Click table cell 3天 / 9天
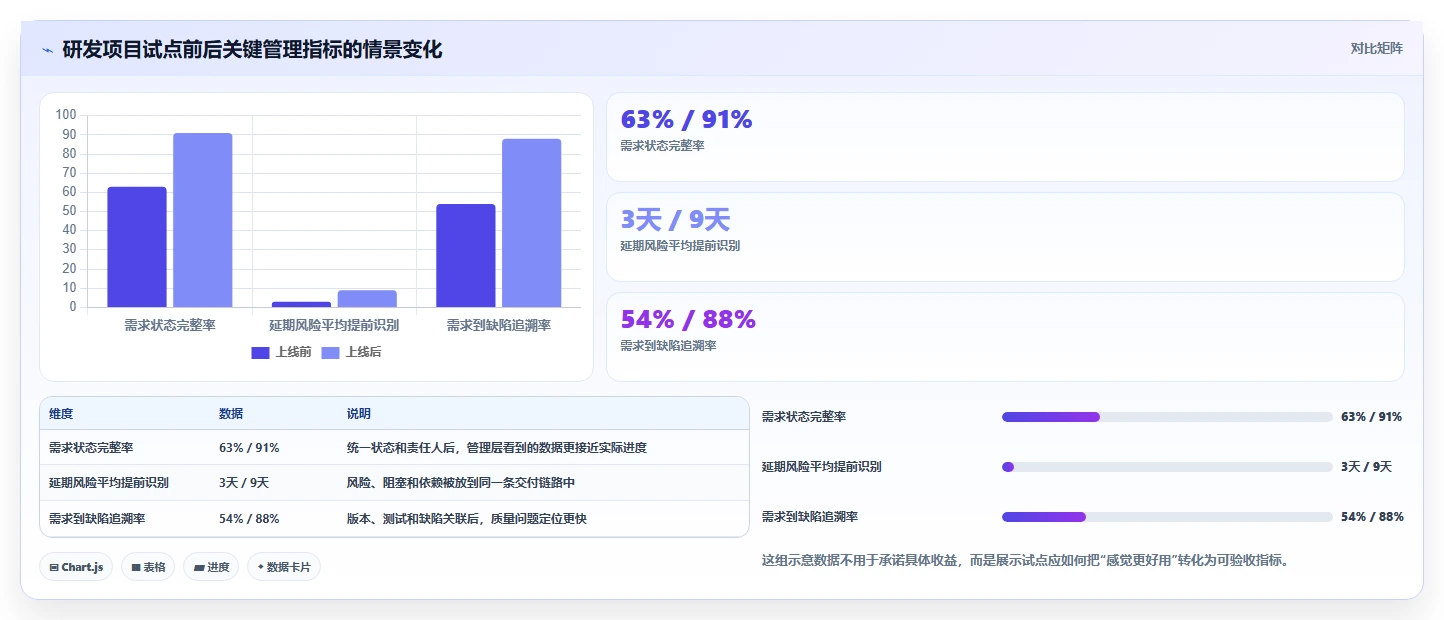The image size is (1444, 620). 244,483
